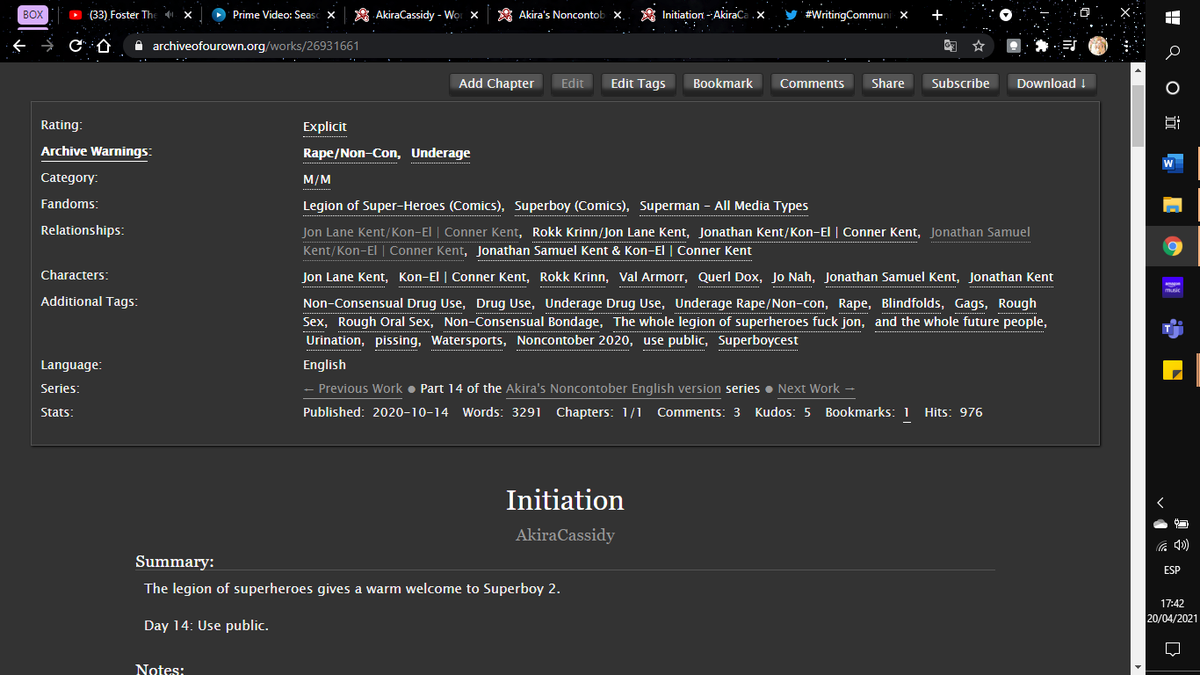
Task: Click the Subscribe button
Action: (960, 83)
